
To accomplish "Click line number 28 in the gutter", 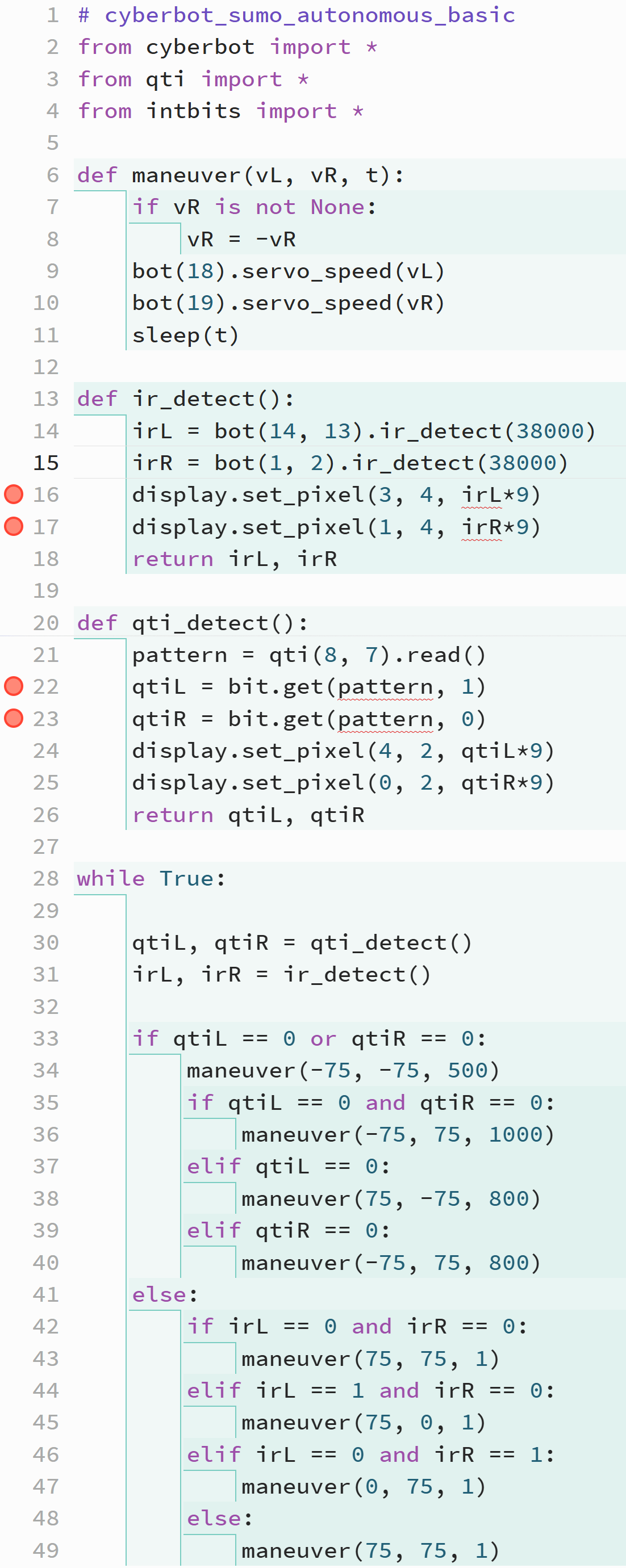I will click(45, 878).
